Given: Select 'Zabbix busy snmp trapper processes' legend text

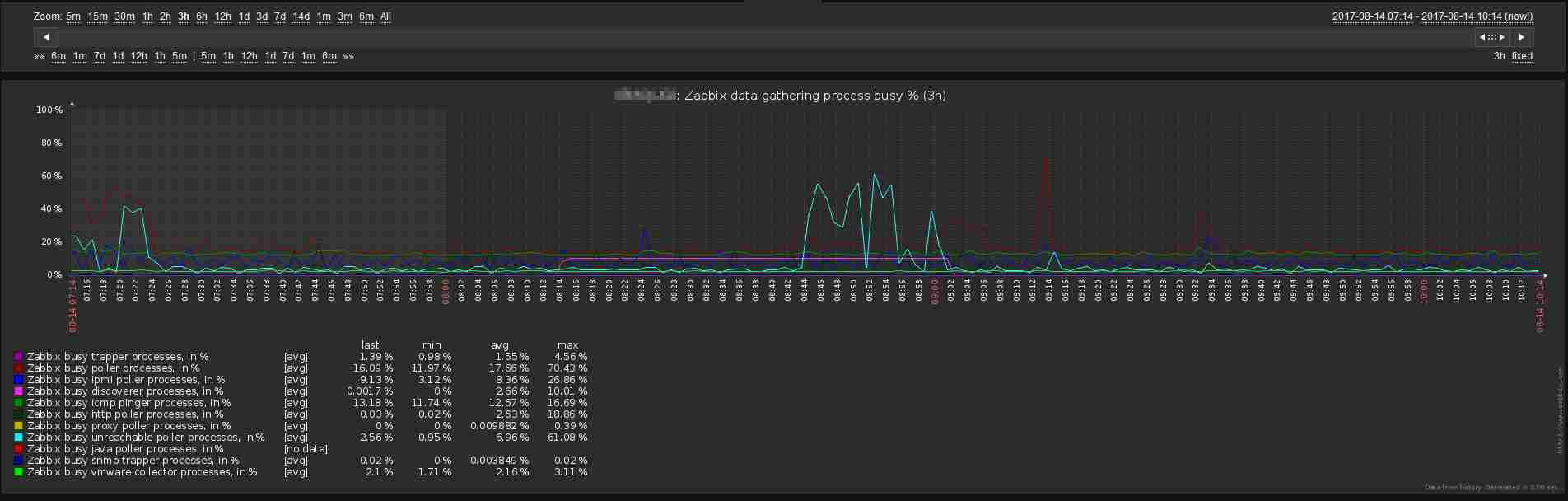Looking at the screenshot, I should [x=133, y=461].
